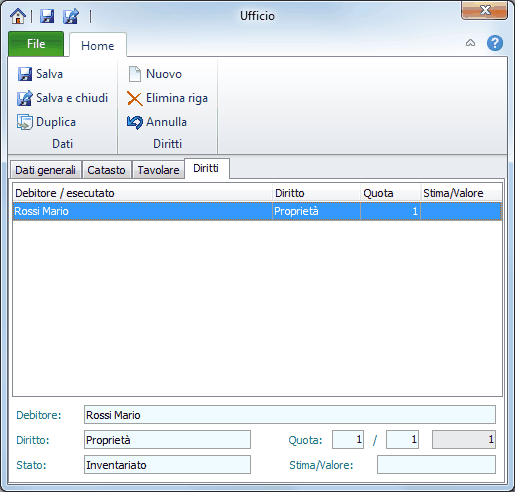
Task: Open the blue help question mark
Action: 495,43
